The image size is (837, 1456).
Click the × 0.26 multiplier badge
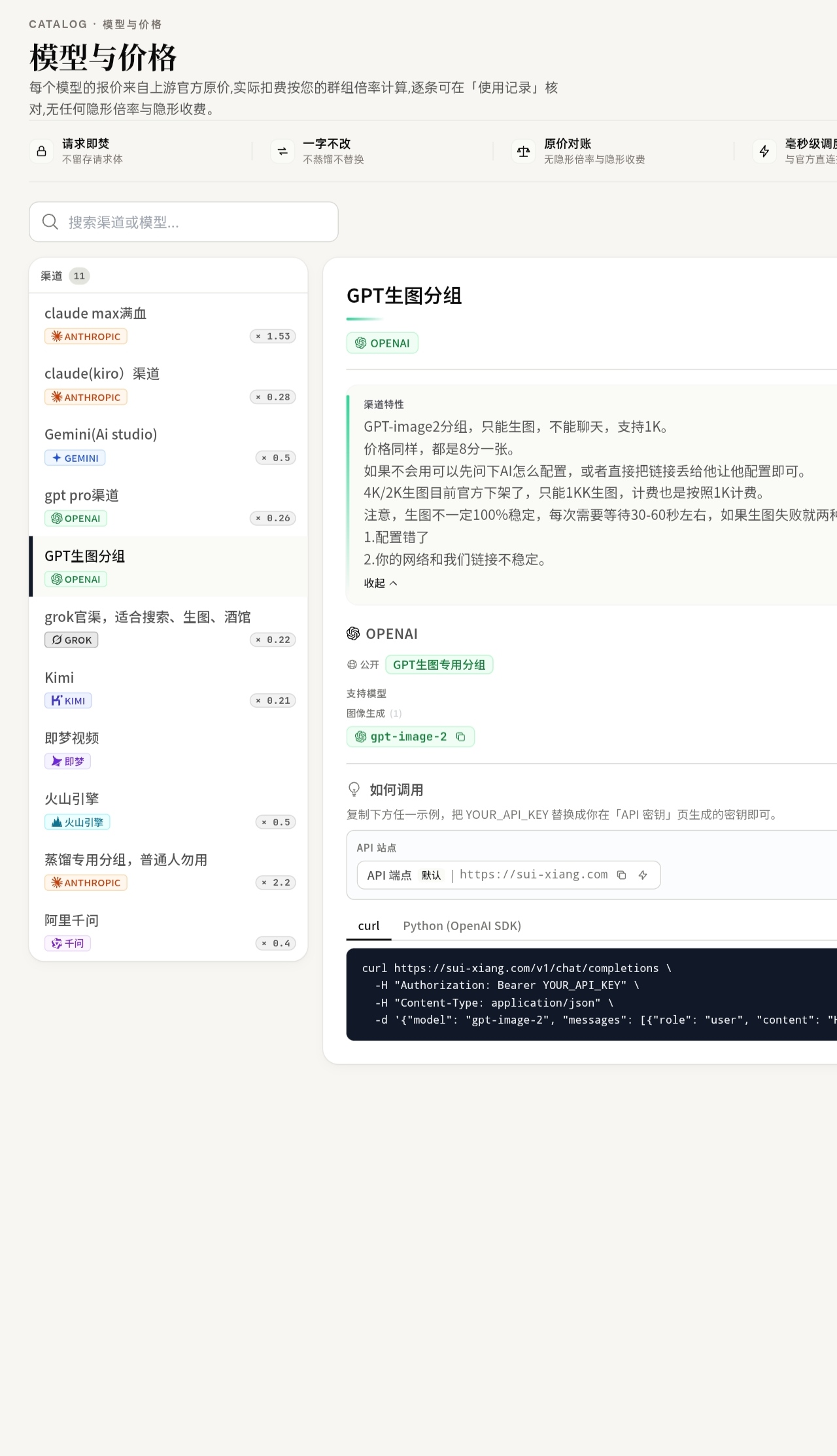tap(273, 518)
